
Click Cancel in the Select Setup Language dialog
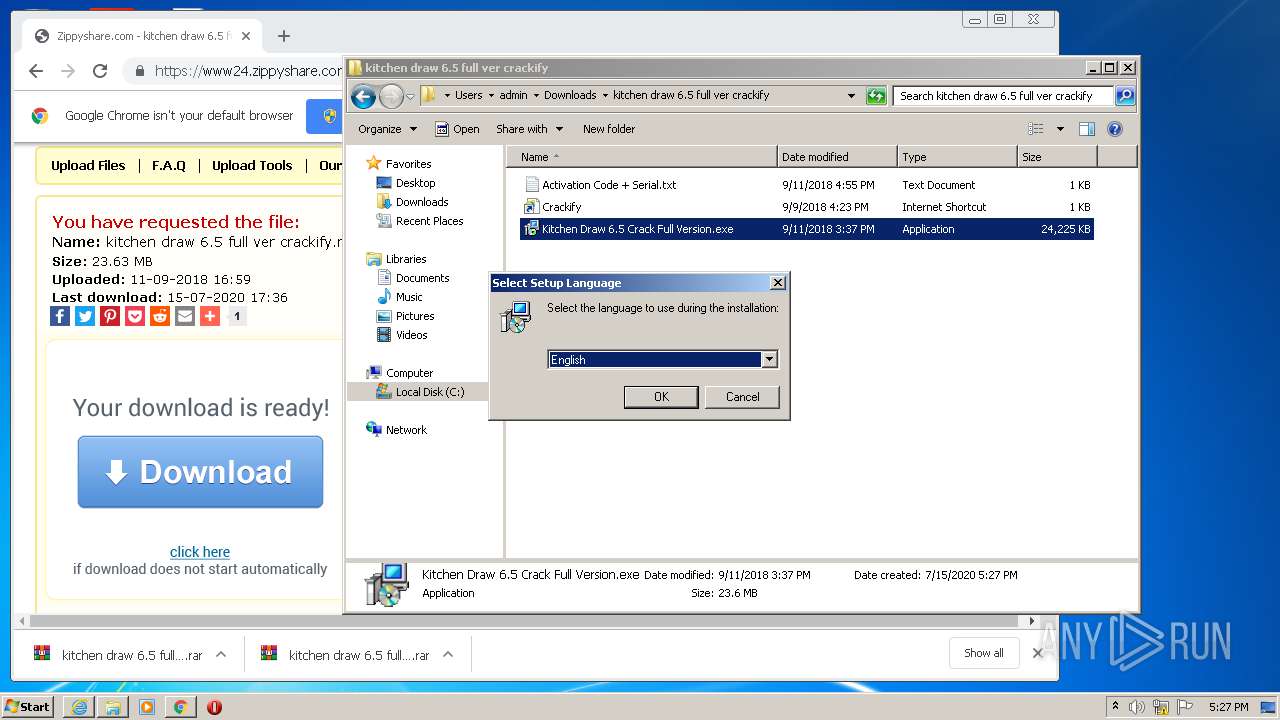742,397
